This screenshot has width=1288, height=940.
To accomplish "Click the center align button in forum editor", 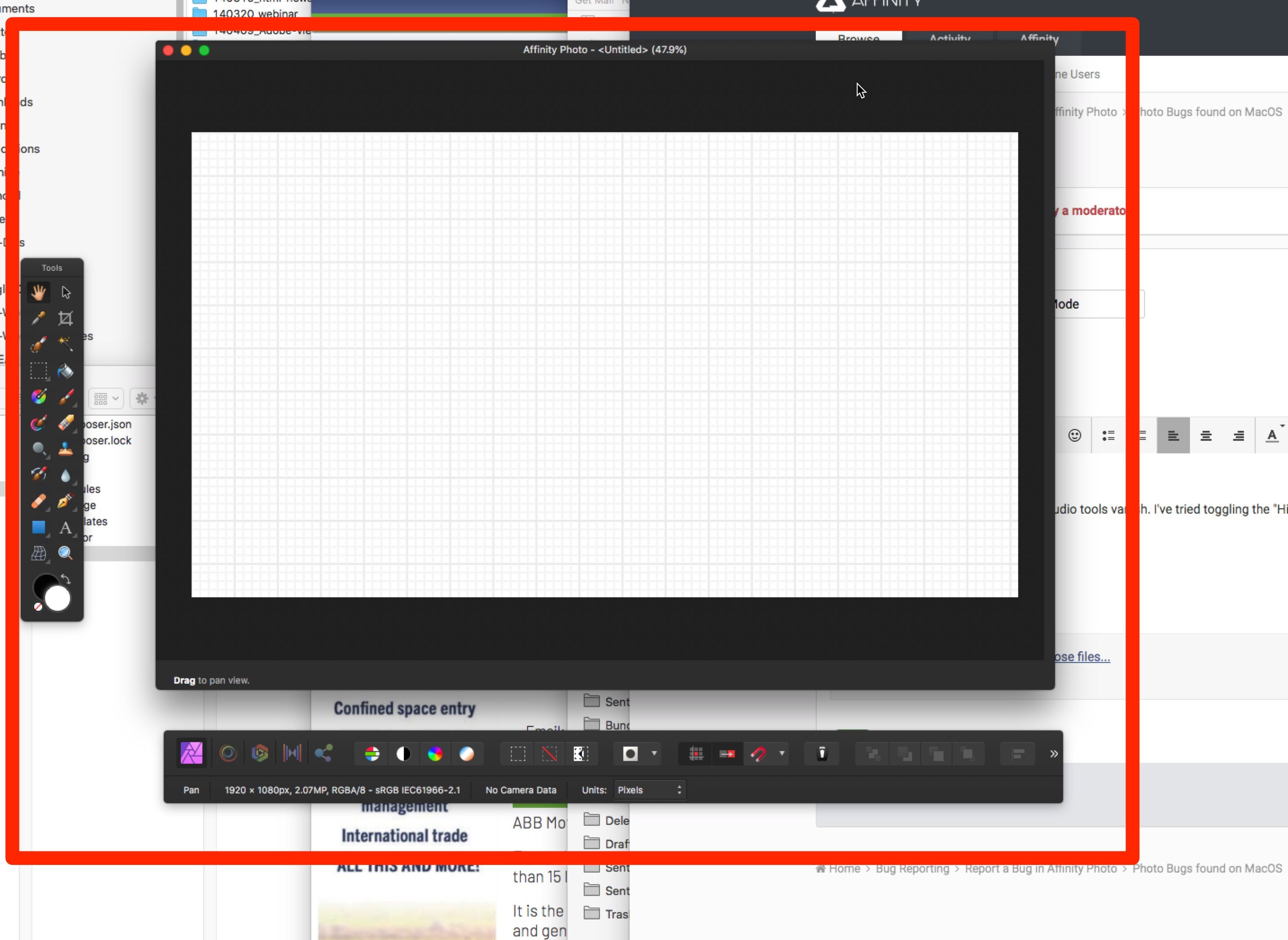I will [x=1206, y=436].
